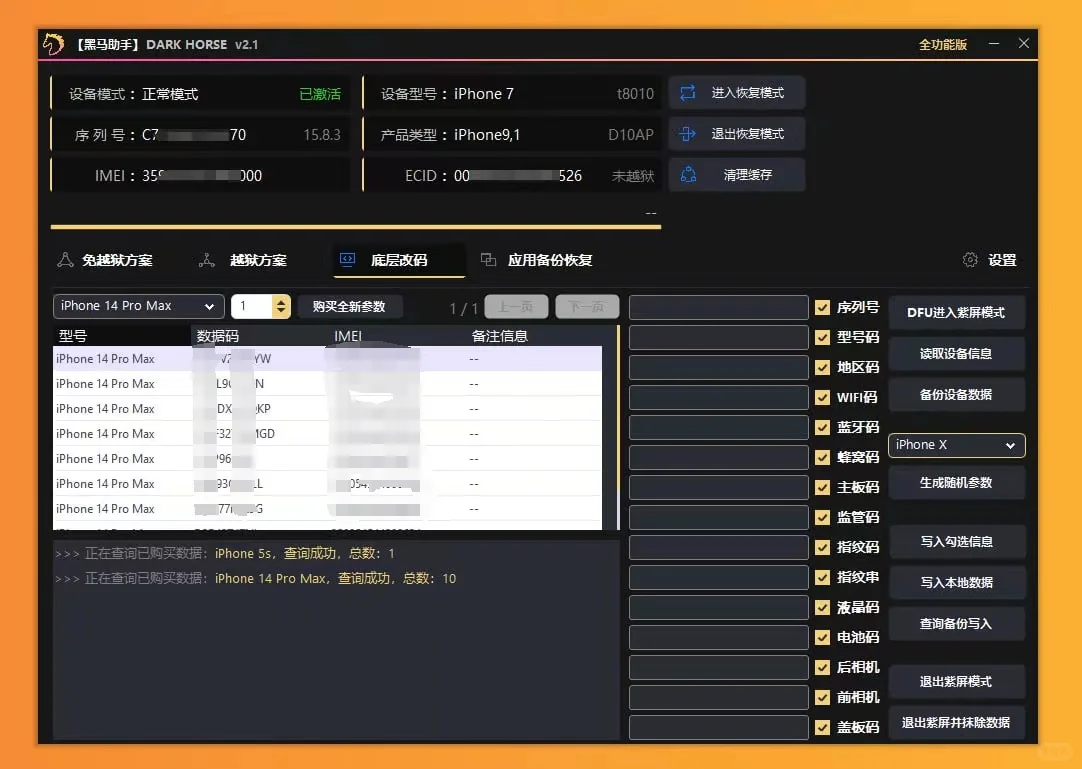Image resolution: width=1082 pixels, height=769 pixels.
Task: Click the 下一页 next page button
Action: point(587,306)
